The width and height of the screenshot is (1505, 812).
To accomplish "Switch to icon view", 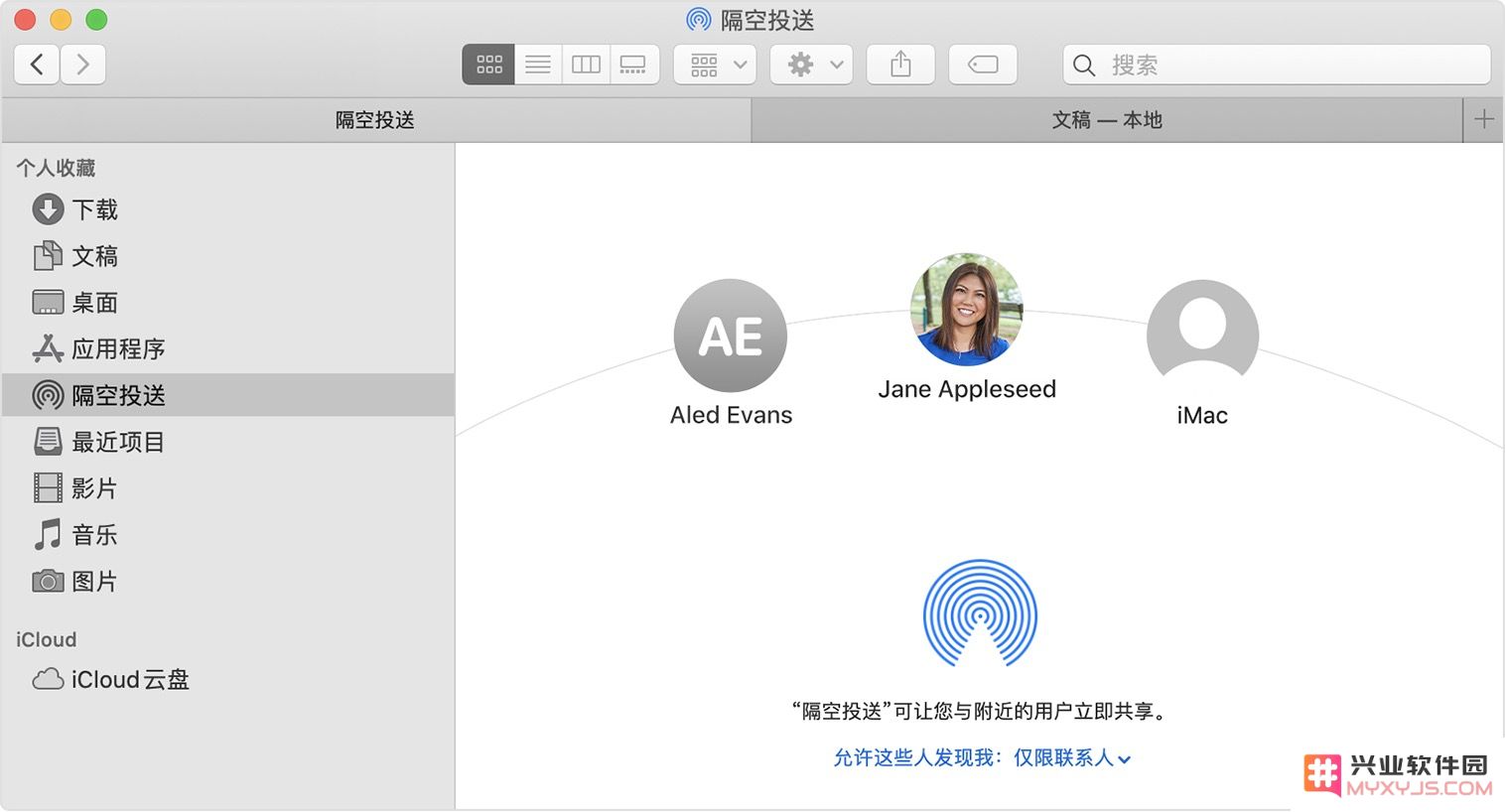I will pyautogui.click(x=488, y=65).
